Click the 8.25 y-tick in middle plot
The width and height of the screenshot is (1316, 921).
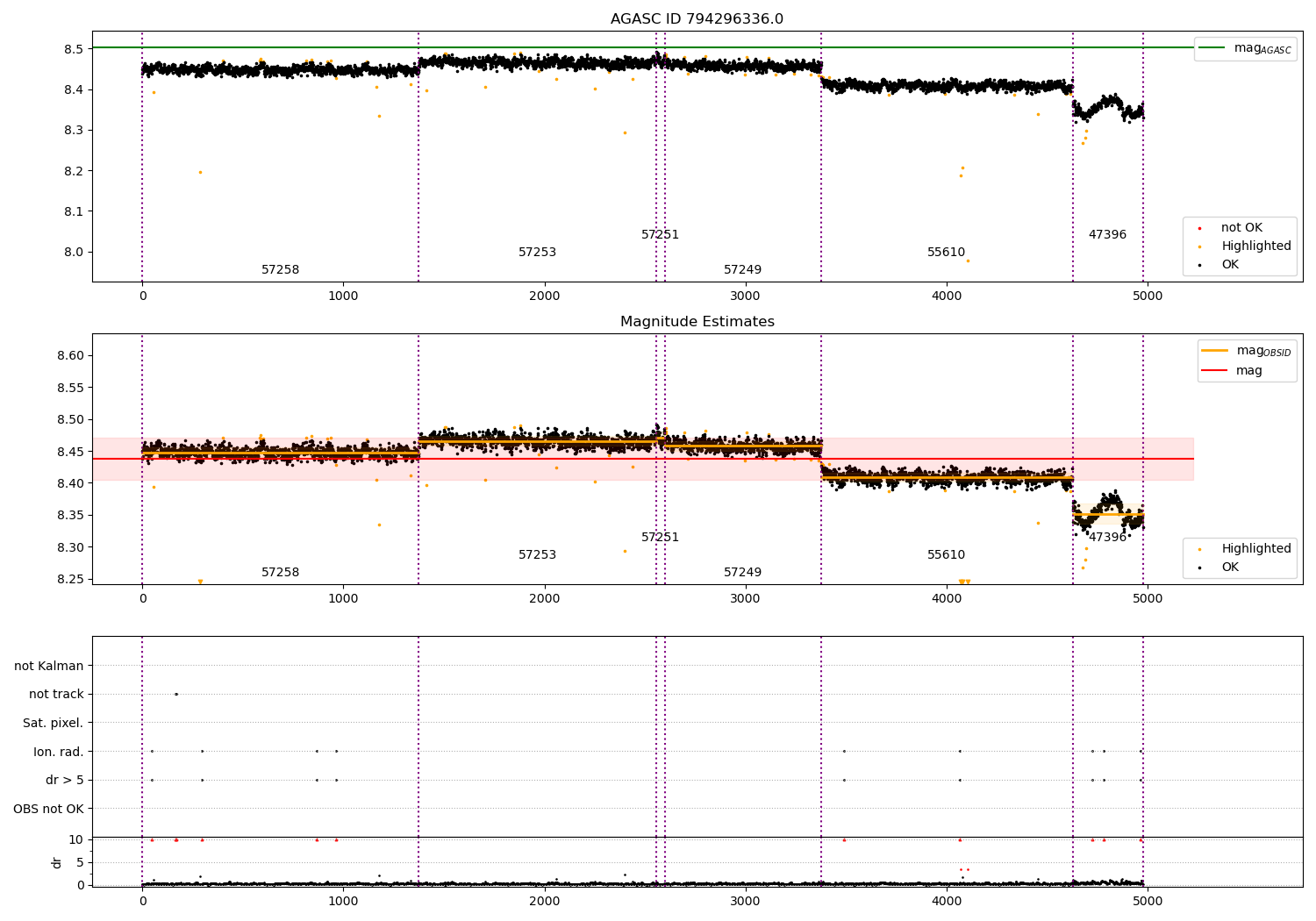[70, 580]
